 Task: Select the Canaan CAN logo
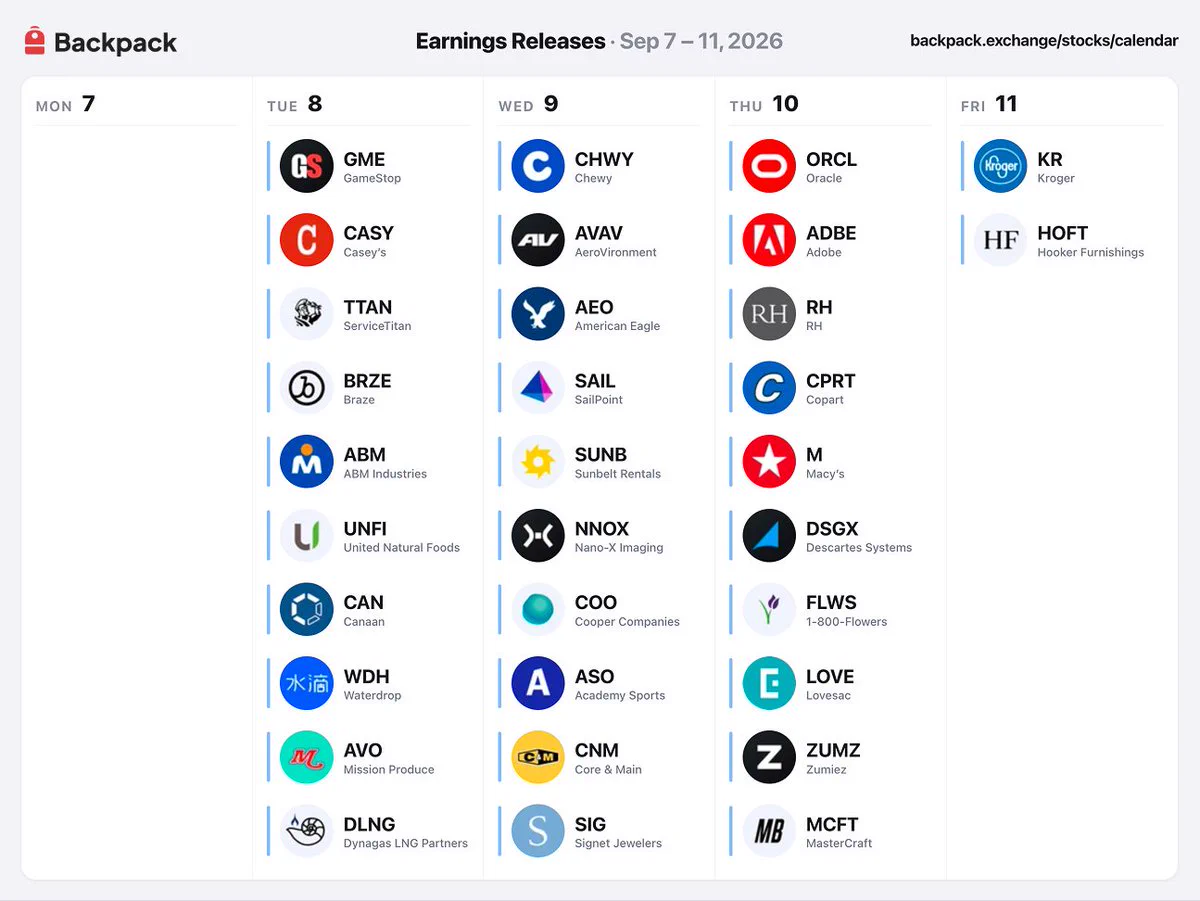click(306, 610)
